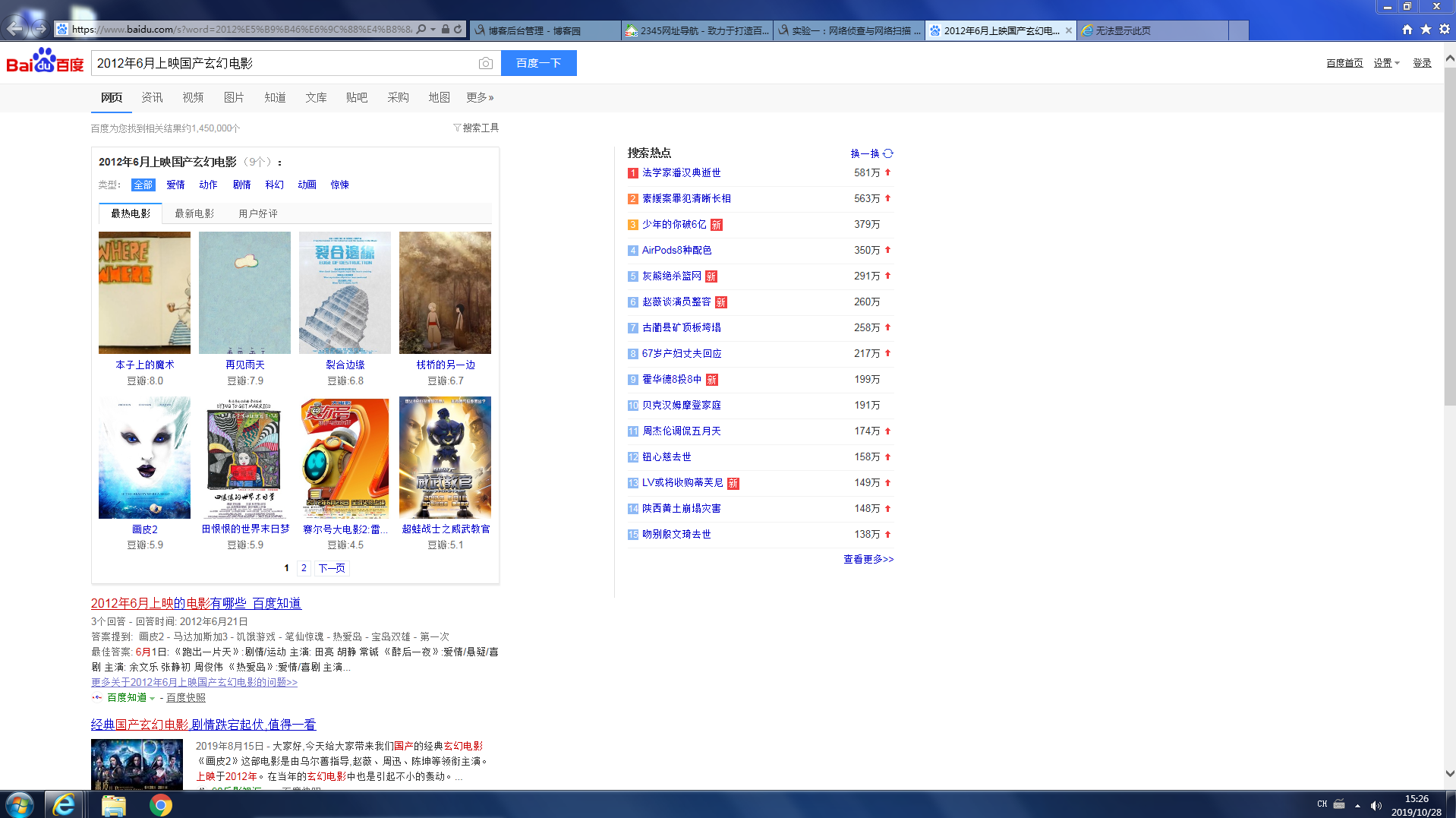Open 更多» category menu
This screenshot has height=818, width=1456.
[x=480, y=97]
